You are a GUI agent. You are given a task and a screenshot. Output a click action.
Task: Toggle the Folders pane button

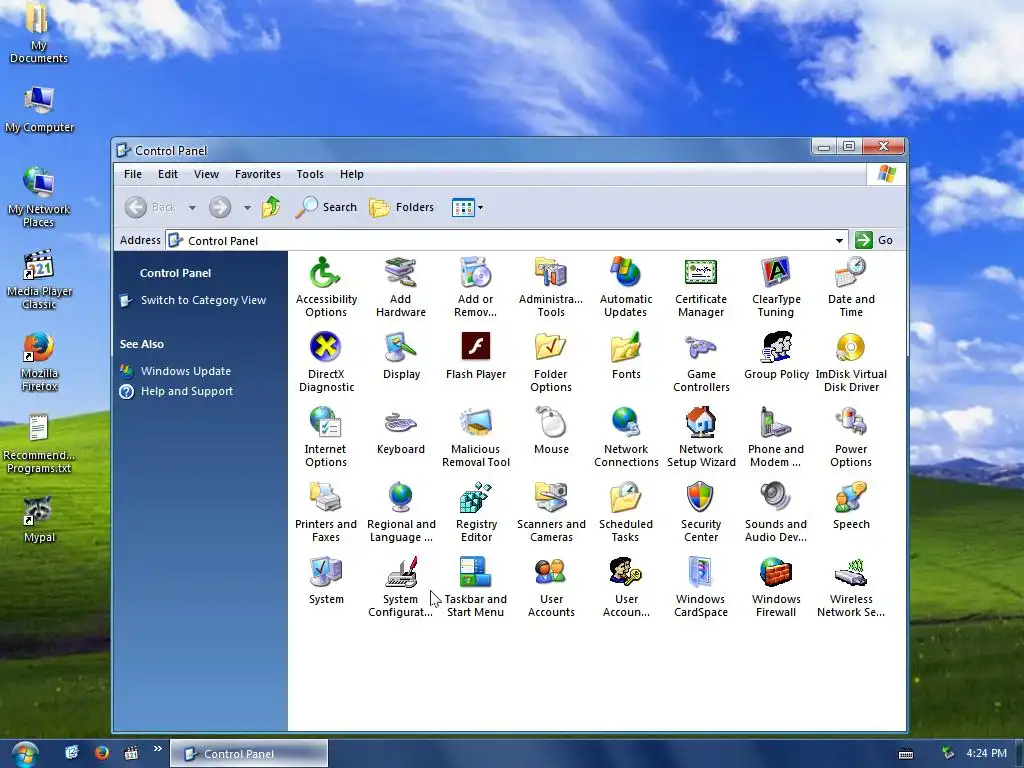[401, 207]
